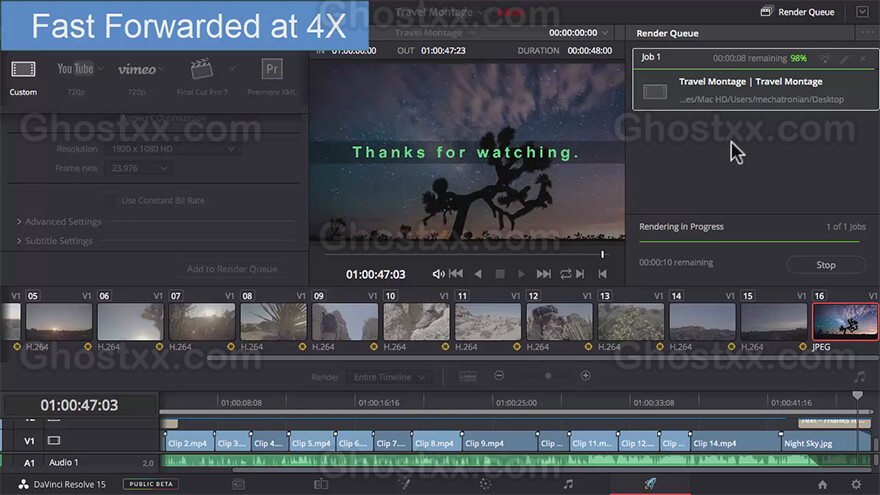880x495 pixels.
Task: Click the Render Queue panel icon
Action: pos(767,11)
